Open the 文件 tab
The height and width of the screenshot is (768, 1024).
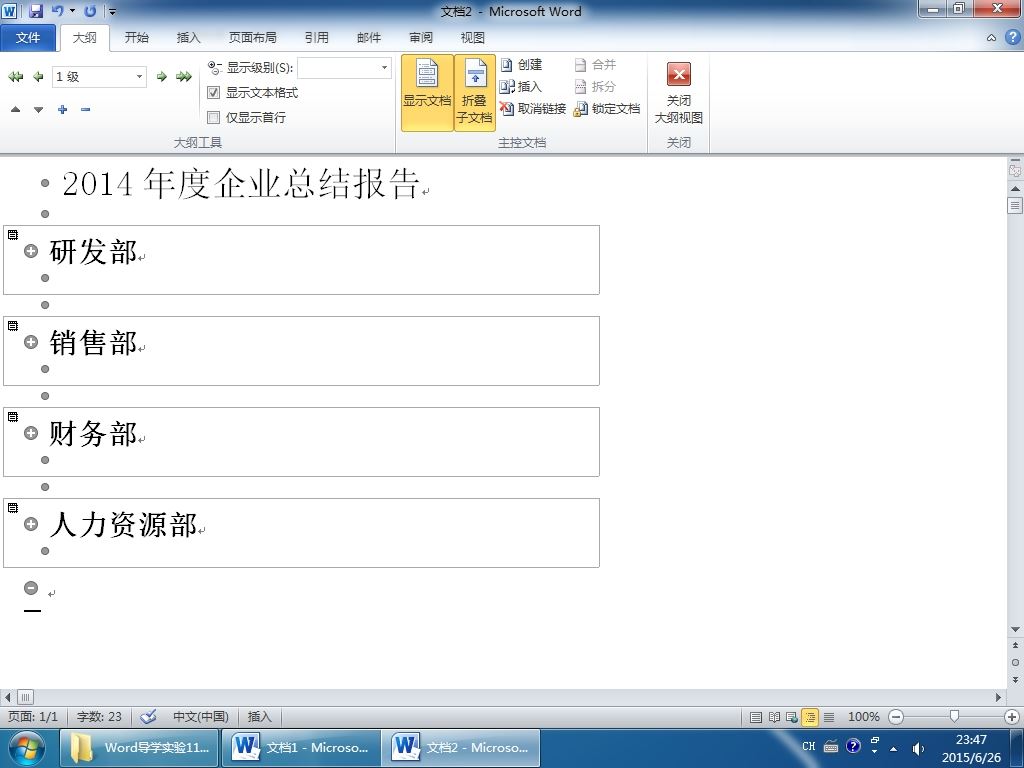pyautogui.click(x=27, y=38)
